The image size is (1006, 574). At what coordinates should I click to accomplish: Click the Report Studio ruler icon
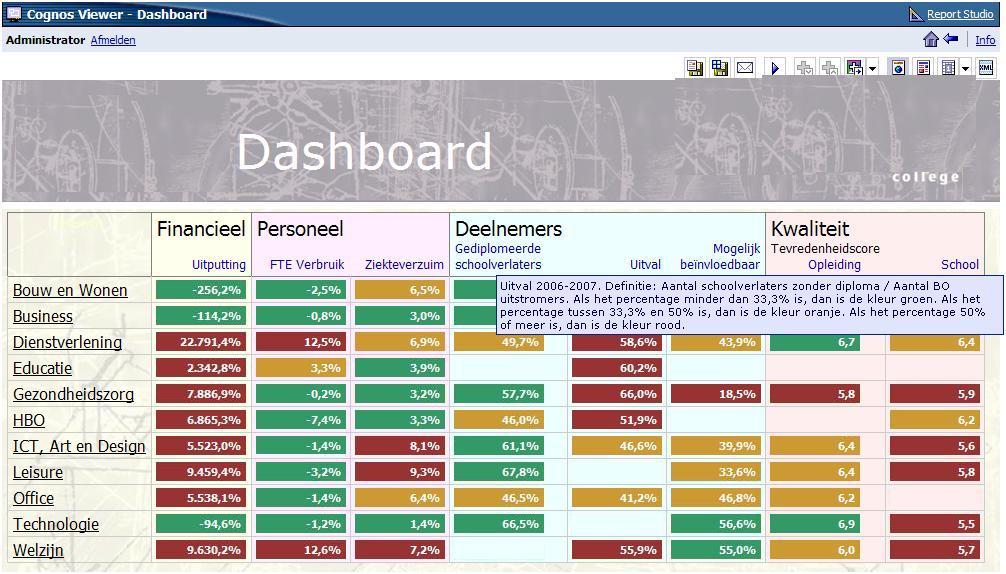(x=916, y=14)
